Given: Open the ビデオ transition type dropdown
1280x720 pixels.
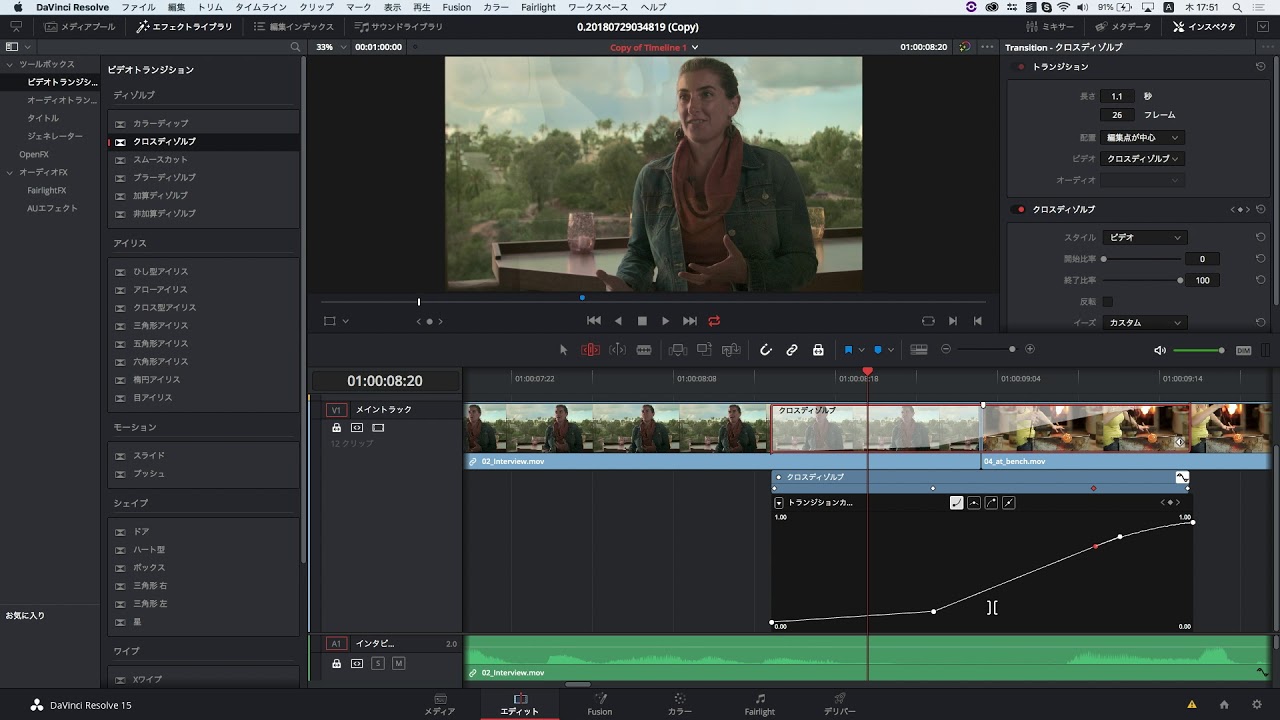Looking at the screenshot, I should click(x=1143, y=158).
